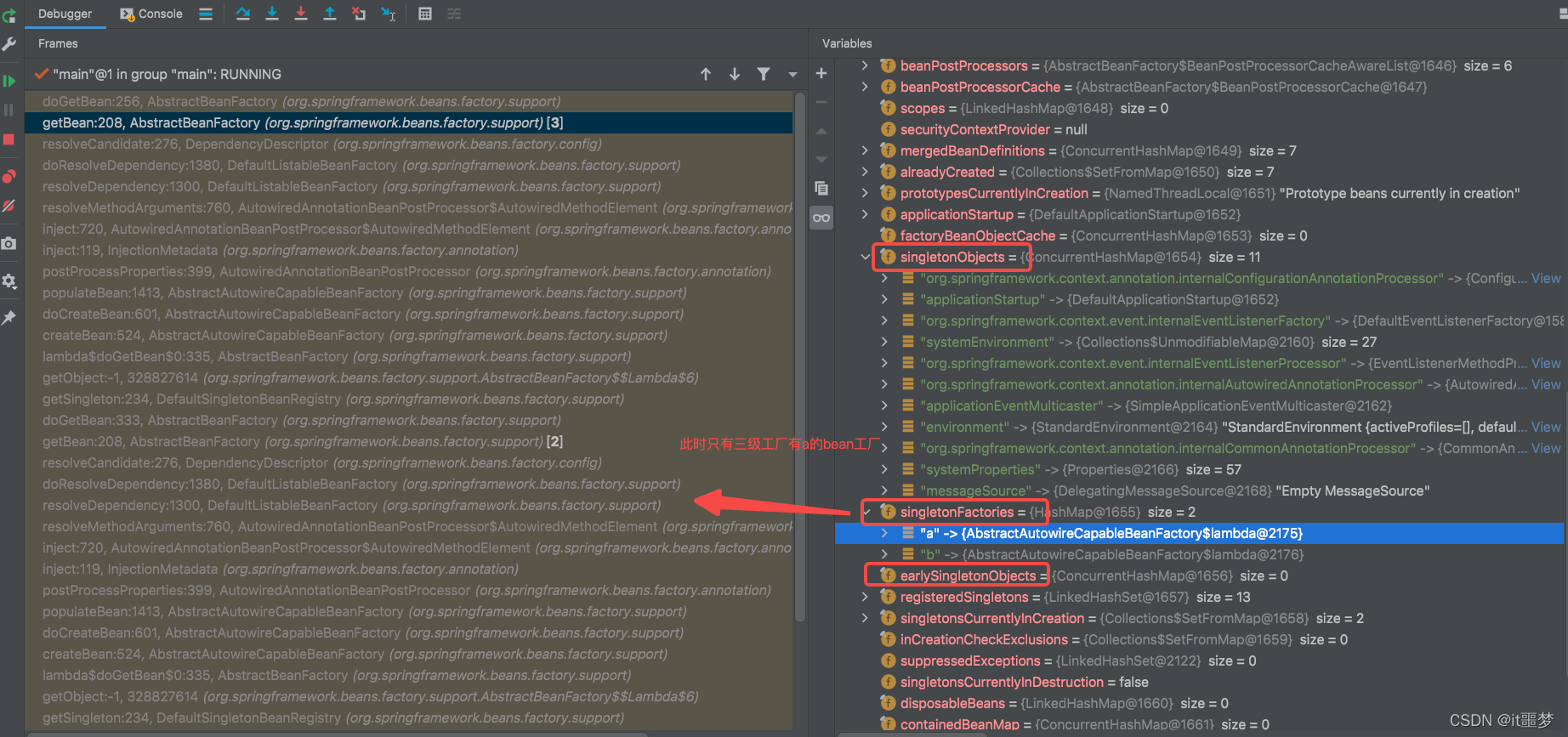Select the Frames panel header

[58, 43]
